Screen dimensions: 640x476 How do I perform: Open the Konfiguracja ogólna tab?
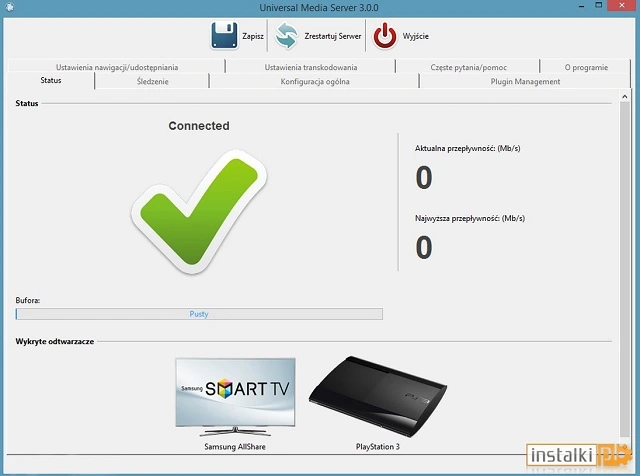point(314,81)
